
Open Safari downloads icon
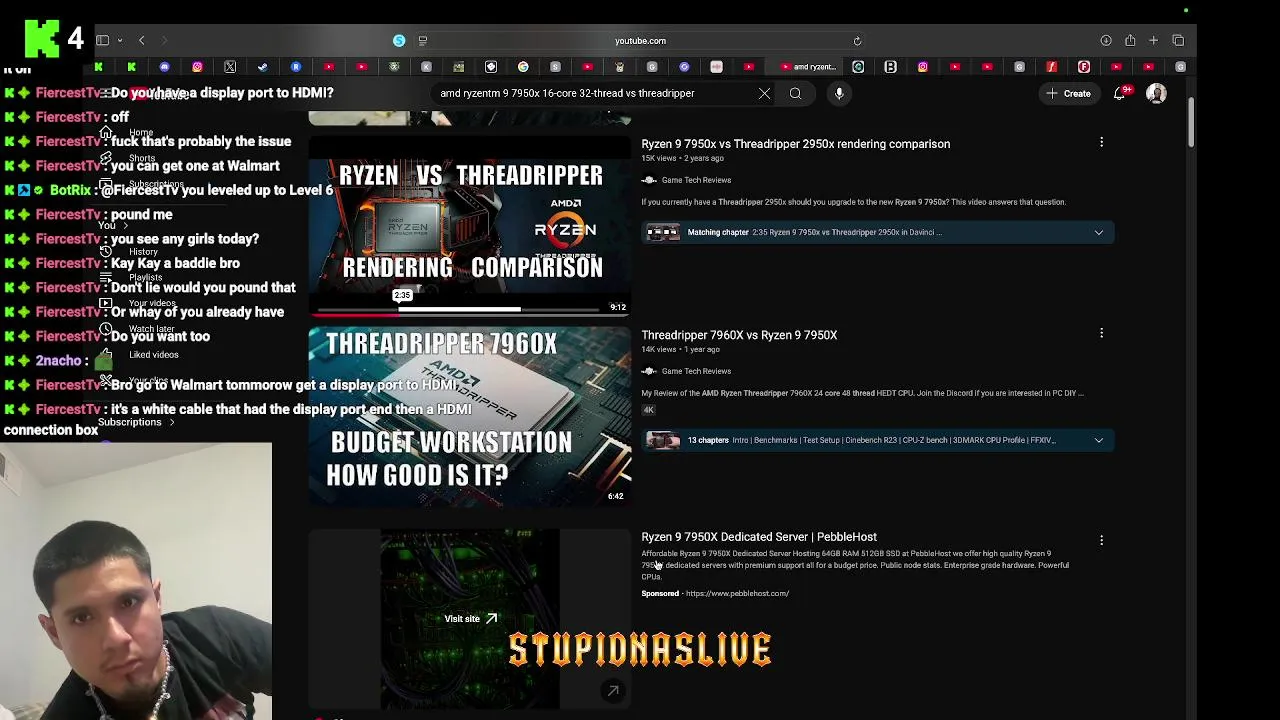[x=1106, y=40]
